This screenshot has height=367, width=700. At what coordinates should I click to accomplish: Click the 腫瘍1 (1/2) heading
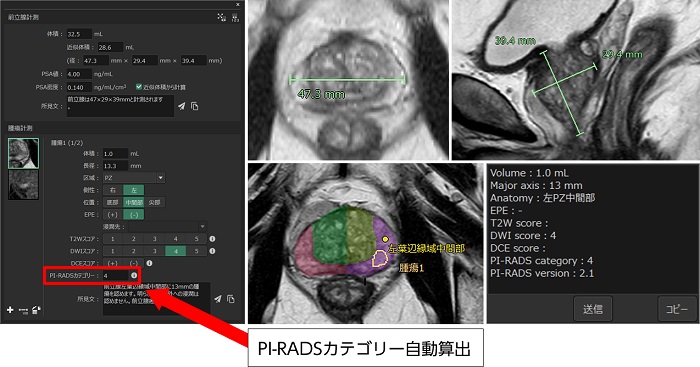67,143
